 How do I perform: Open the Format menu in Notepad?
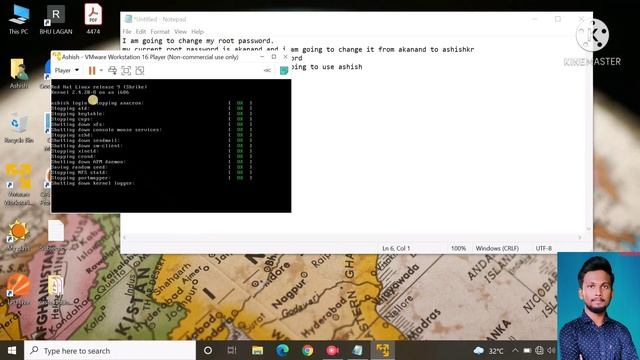(160, 31)
